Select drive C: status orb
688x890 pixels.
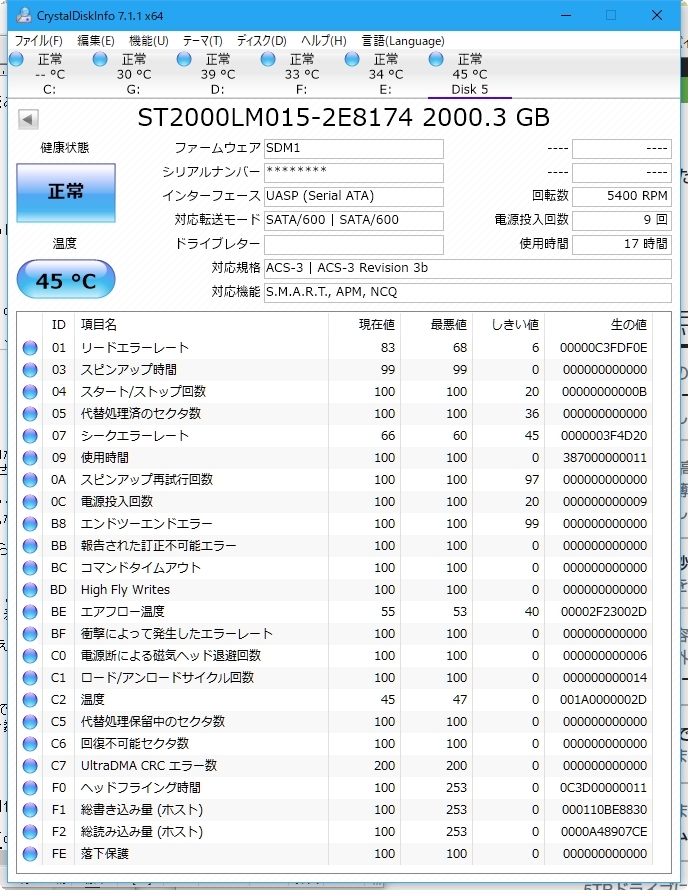pos(16,59)
